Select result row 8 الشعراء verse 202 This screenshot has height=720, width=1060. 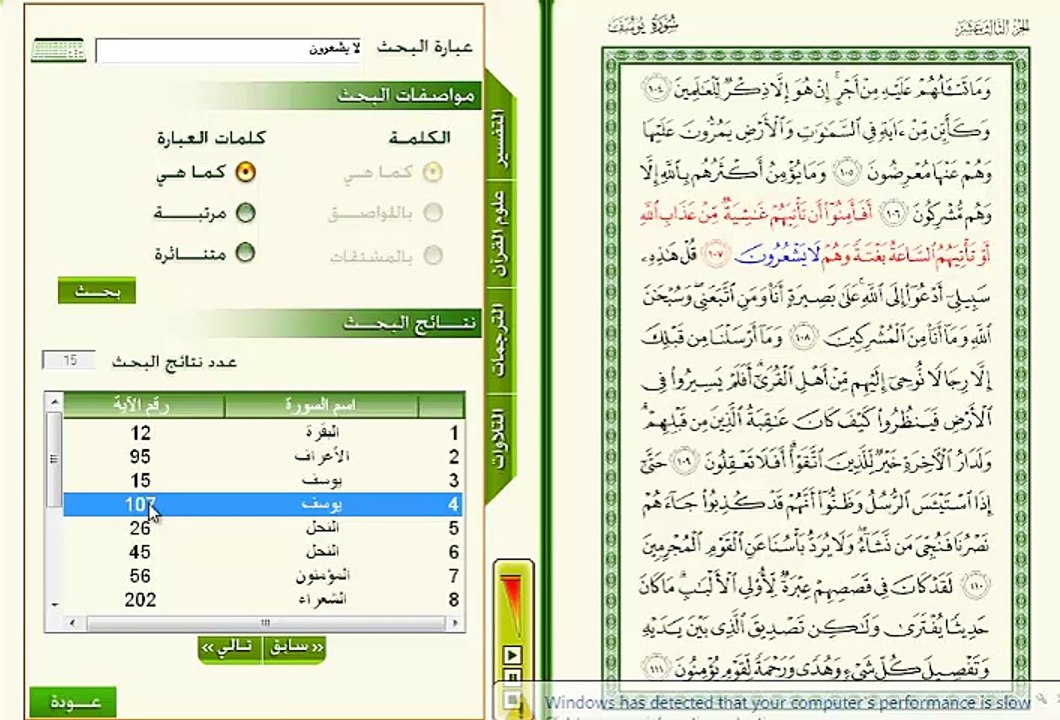click(264, 600)
